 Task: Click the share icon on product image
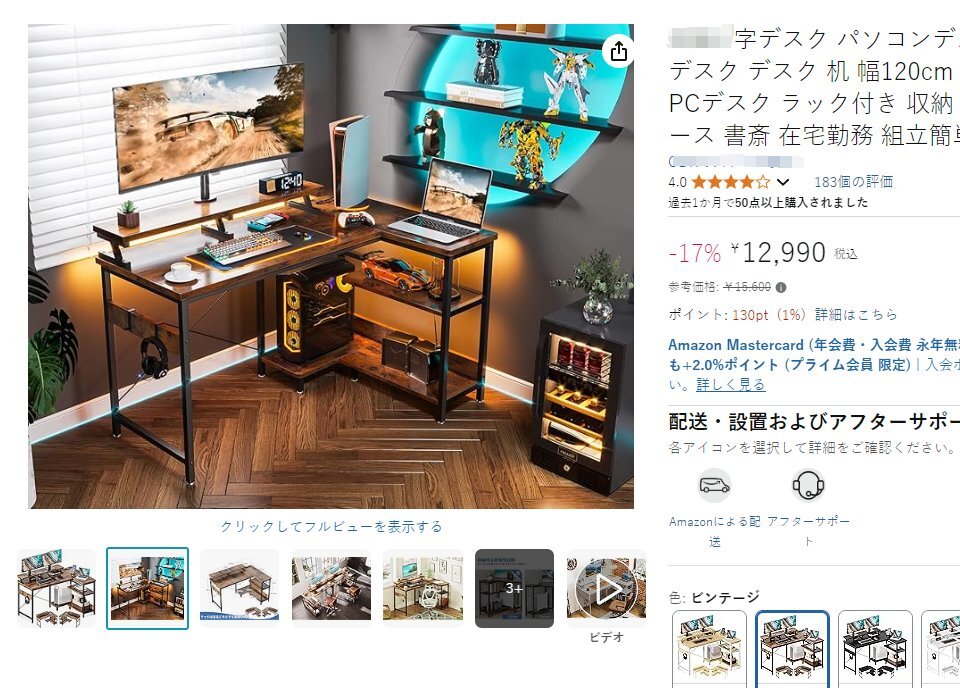618,51
